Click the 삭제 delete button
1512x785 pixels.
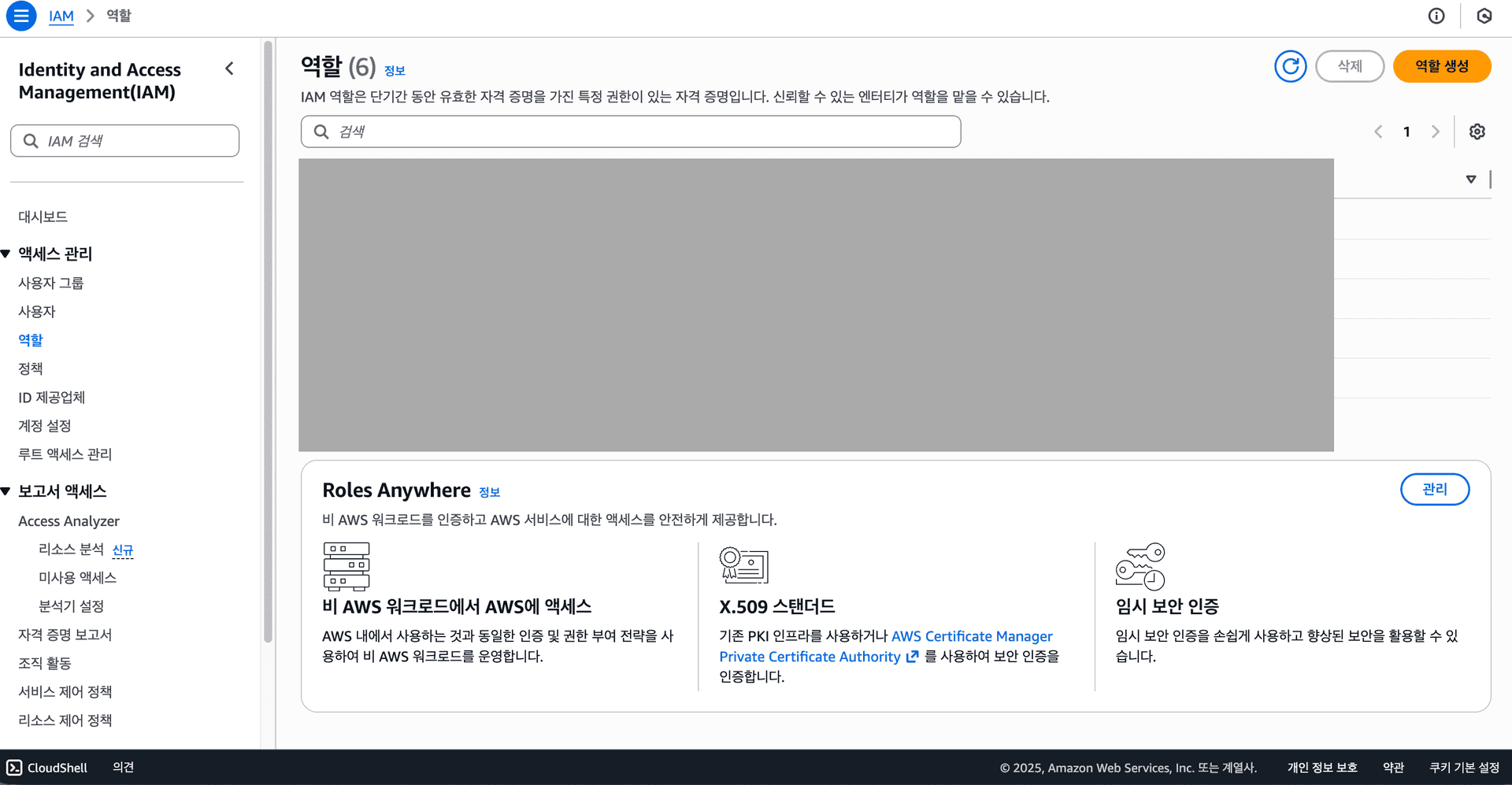point(1350,66)
